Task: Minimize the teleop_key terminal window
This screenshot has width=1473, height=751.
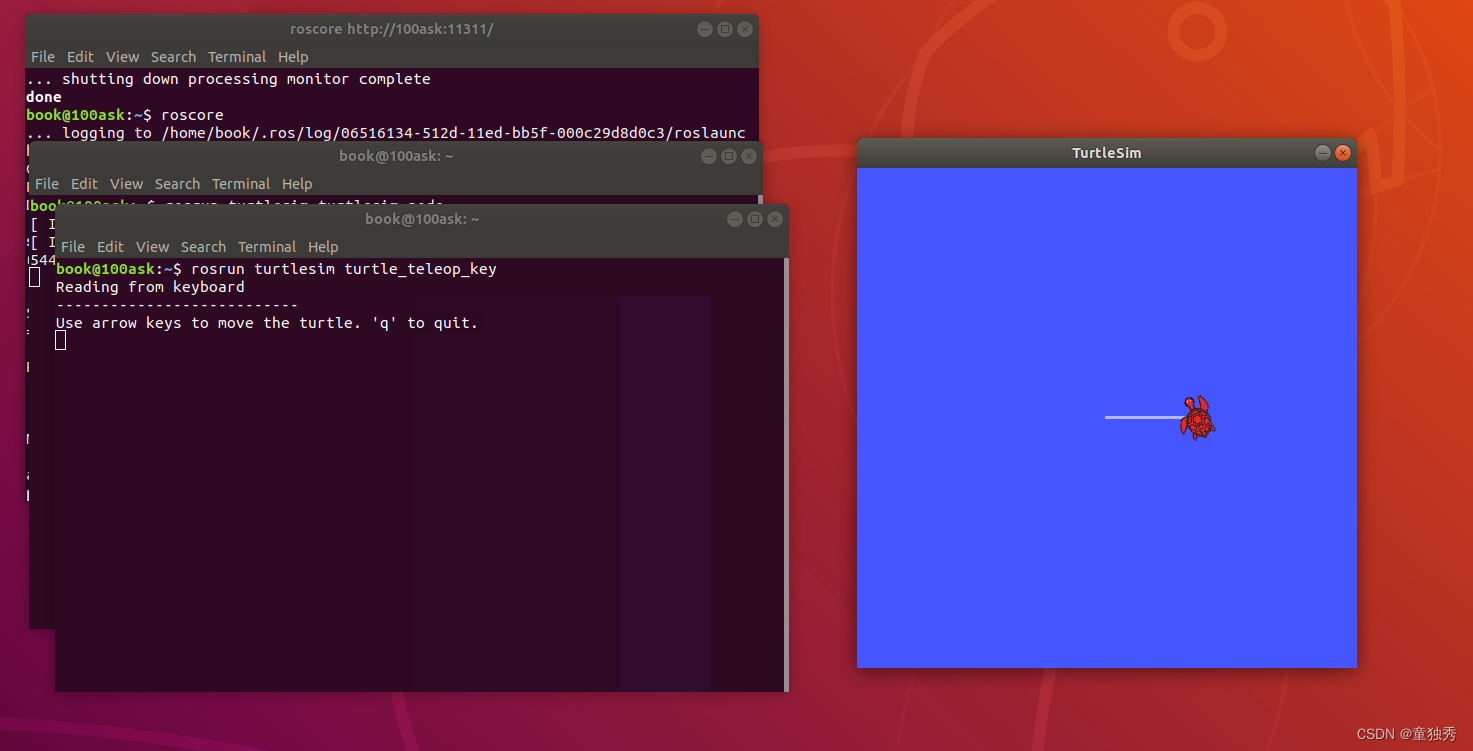Action: pyautogui.click(x=735, y=219)
